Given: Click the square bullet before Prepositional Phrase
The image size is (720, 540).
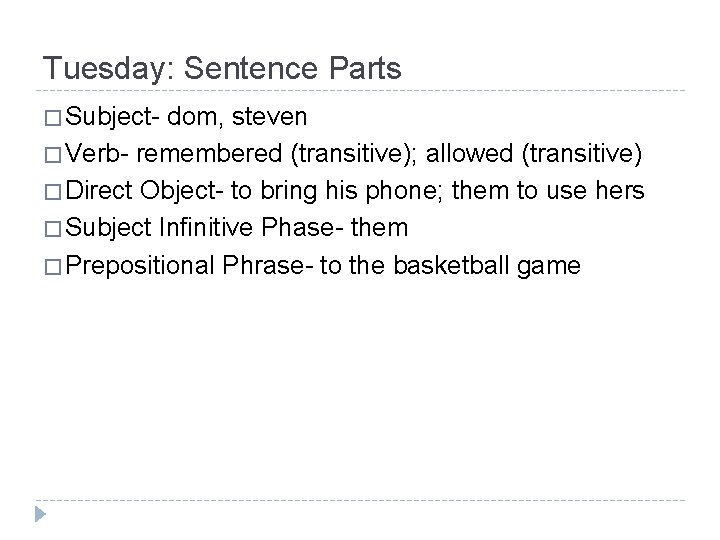Looking at the screenshot, I should (x=52, y=265).
